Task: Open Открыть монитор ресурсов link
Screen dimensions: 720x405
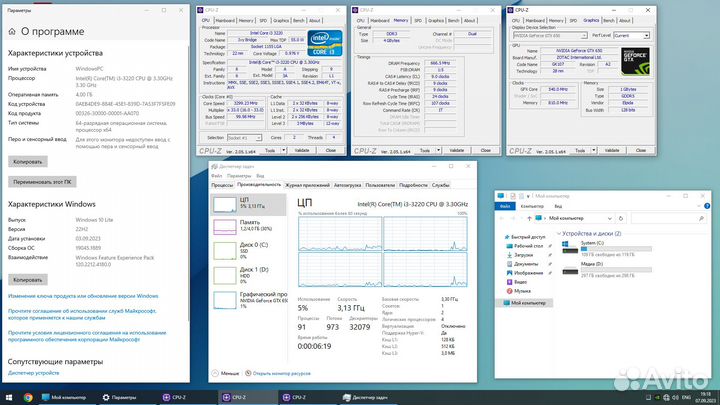Action: click(281, 373)
